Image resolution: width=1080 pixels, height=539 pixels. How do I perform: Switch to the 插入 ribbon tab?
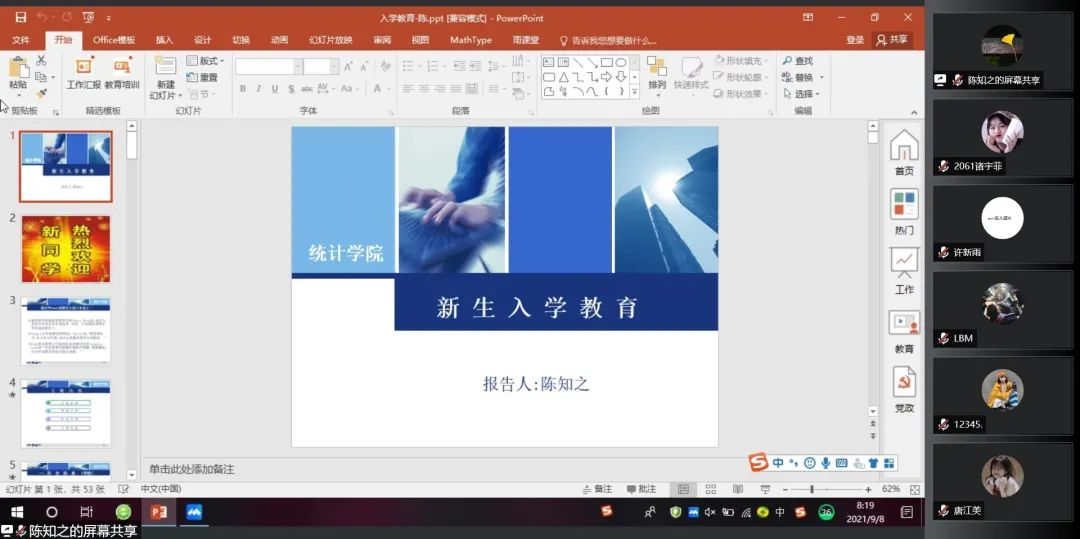click(x=164, y=40)
